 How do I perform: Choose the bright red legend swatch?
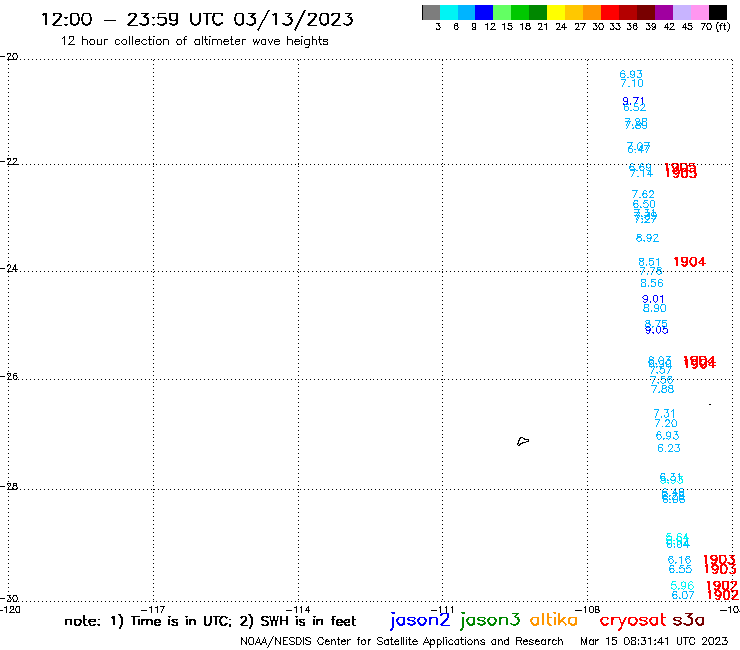pyautogui.click(x=610, y=12)
